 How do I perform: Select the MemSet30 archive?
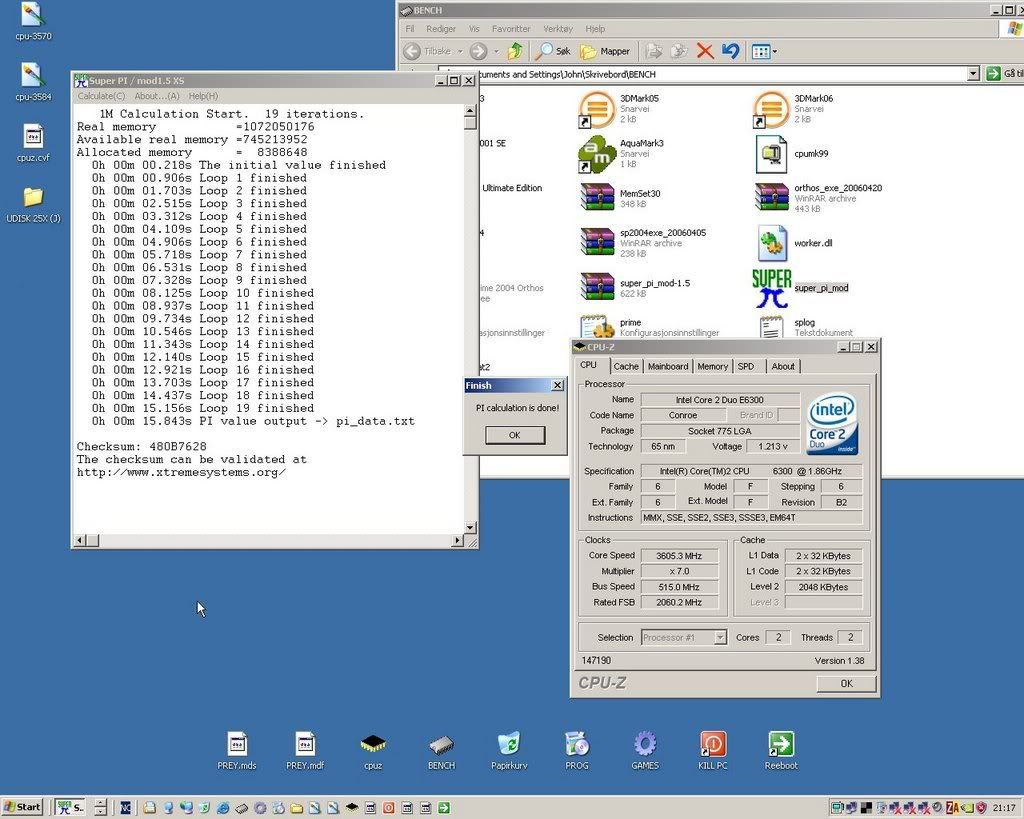click(597, 198)
